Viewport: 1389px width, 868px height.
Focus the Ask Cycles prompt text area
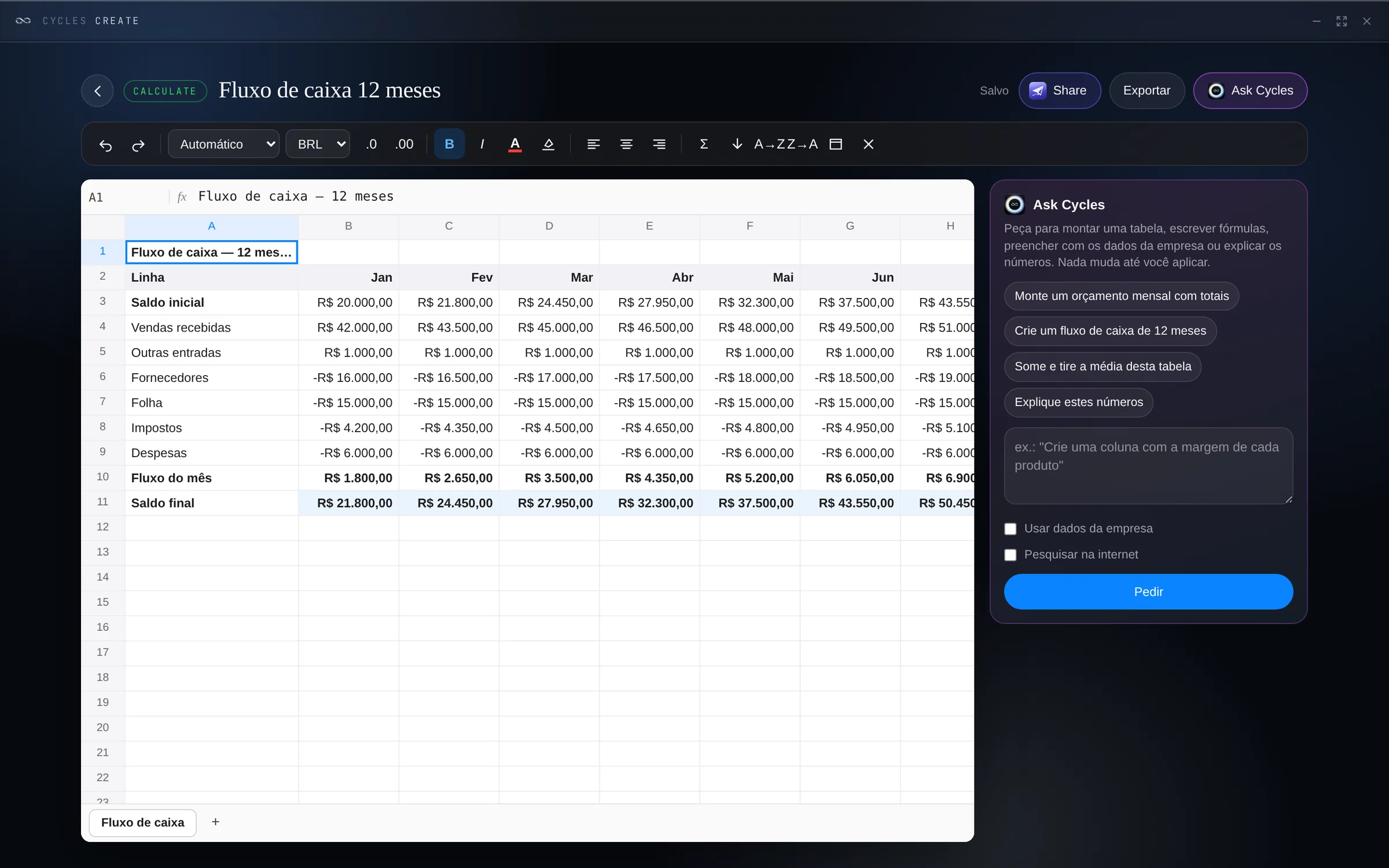(1148, 466)
